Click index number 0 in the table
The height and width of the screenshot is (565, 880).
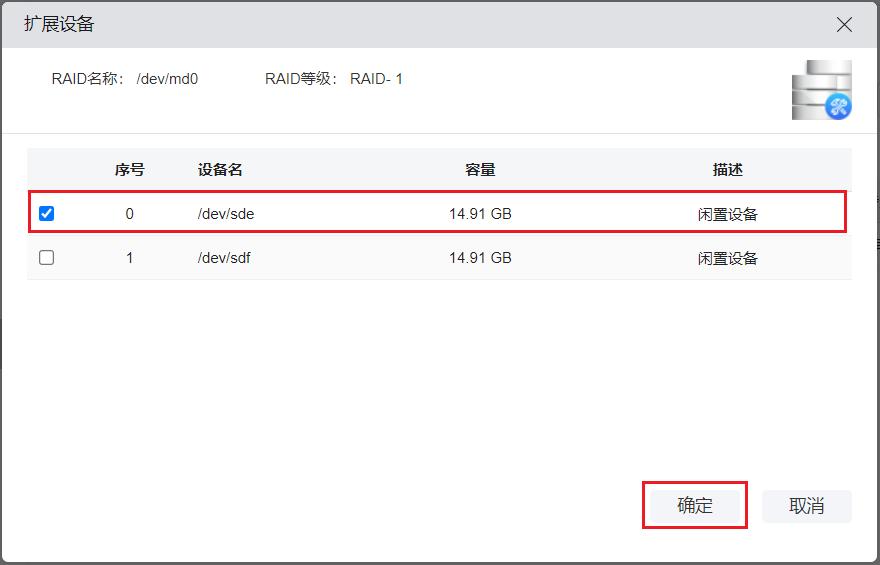point(129,214)
